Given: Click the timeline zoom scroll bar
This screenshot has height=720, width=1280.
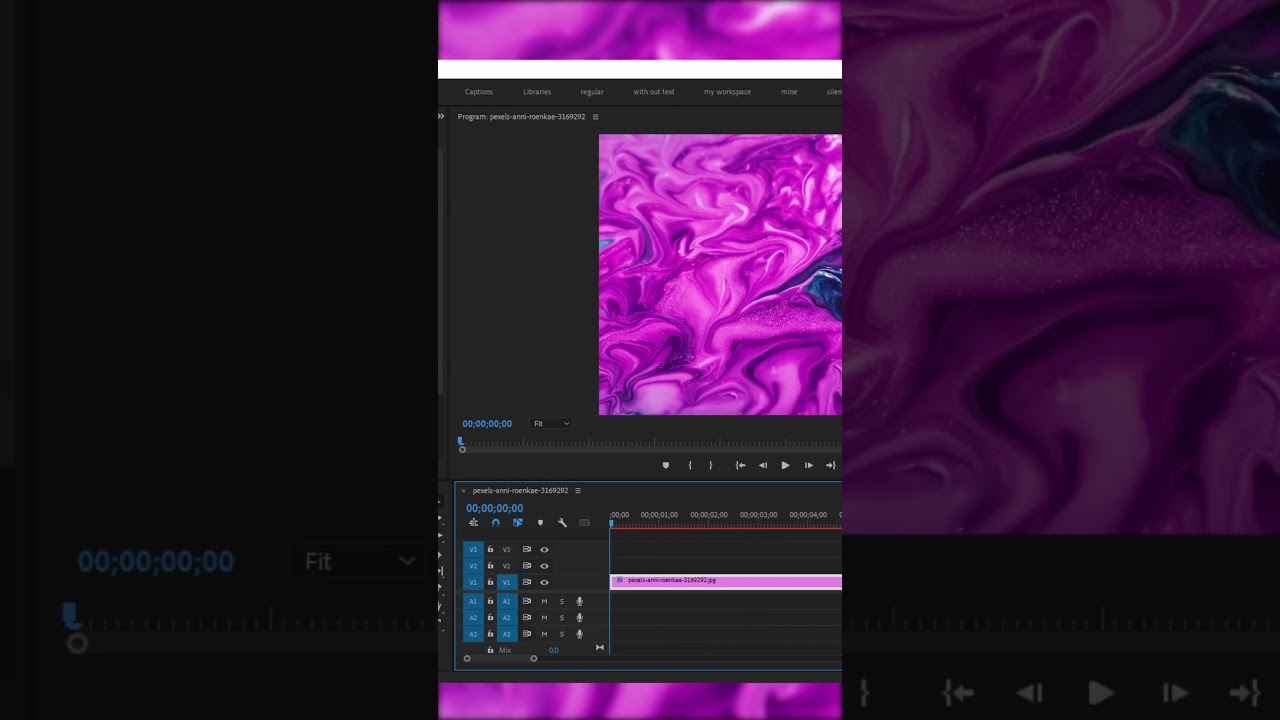Looking at the screenshot, I should click(500, 658).
